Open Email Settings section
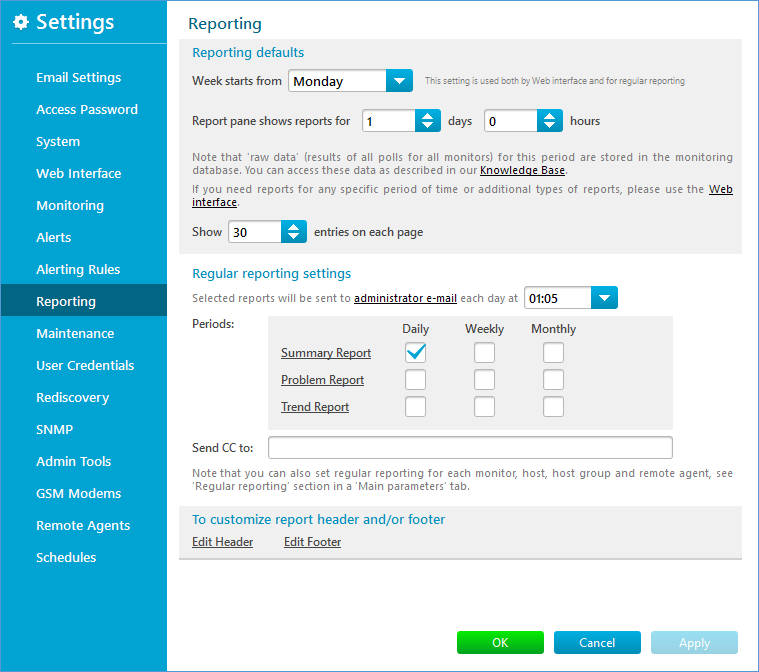 coord(78,77)
